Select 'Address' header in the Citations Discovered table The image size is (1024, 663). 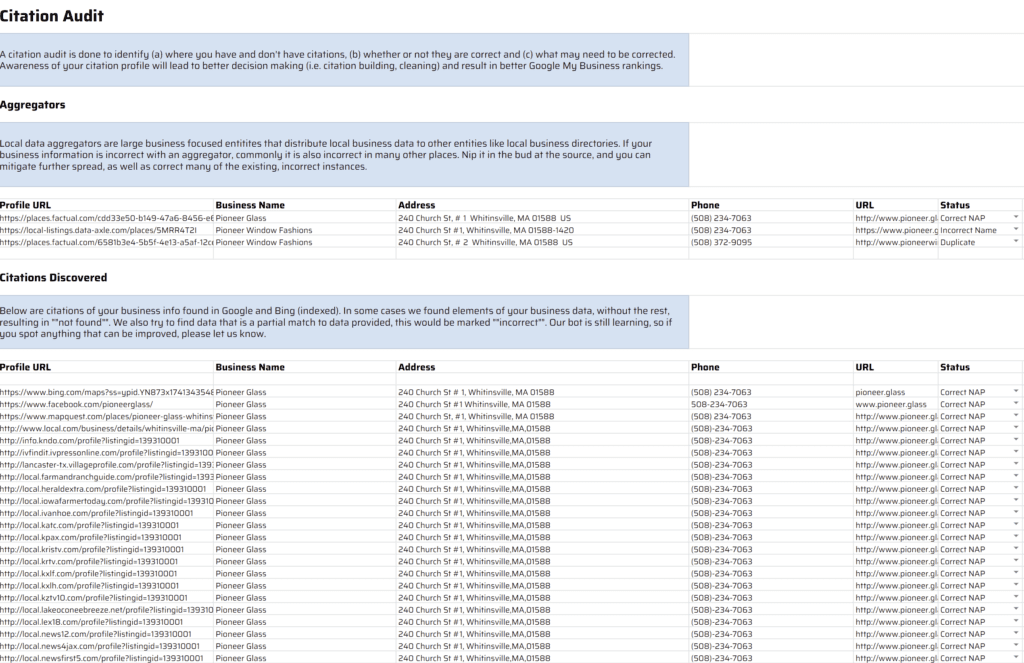coord(417,367)
